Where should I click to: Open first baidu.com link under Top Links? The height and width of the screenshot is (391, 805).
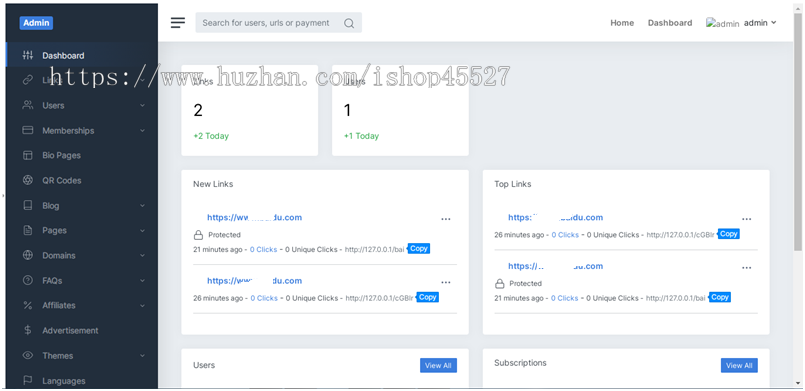click(x=555, y=217)
